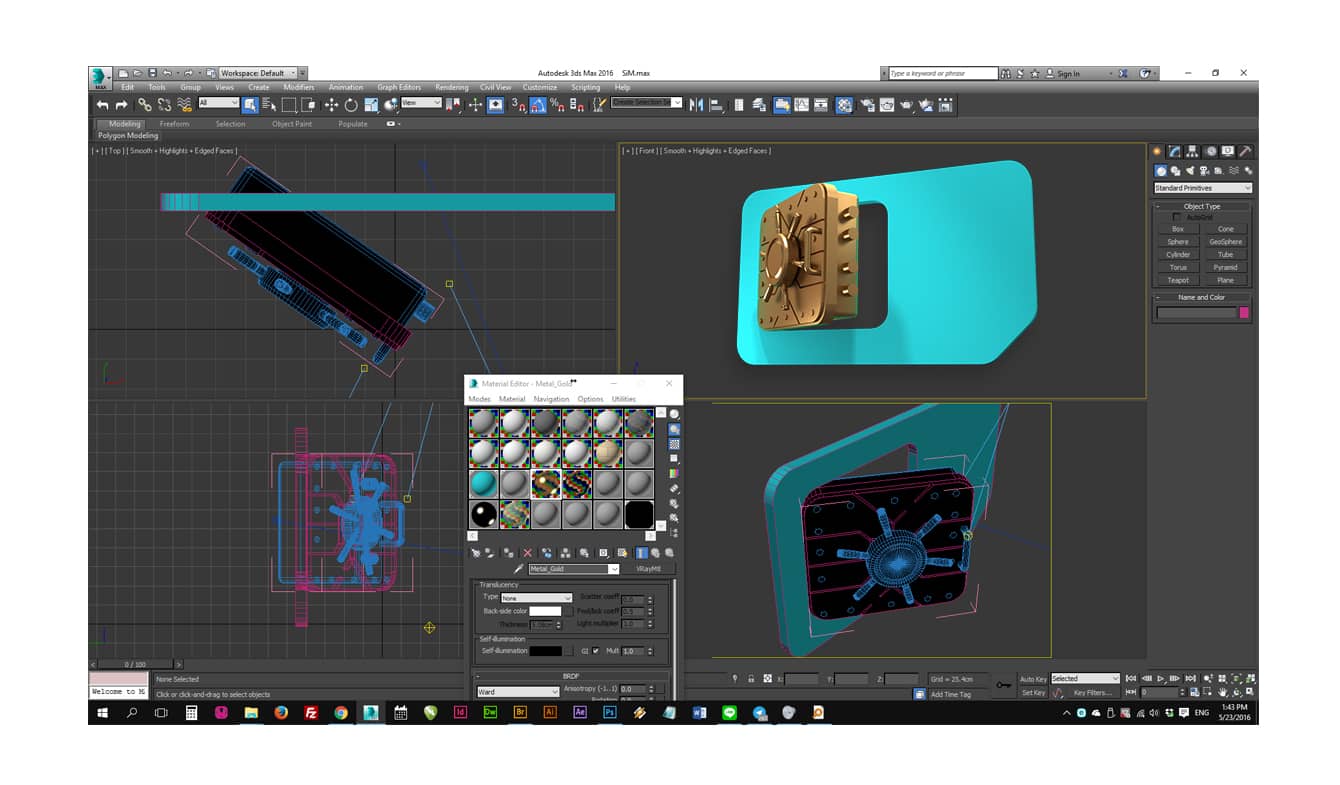Click the Mirror tool icon

pyautogui.click(x=697, y=105)
